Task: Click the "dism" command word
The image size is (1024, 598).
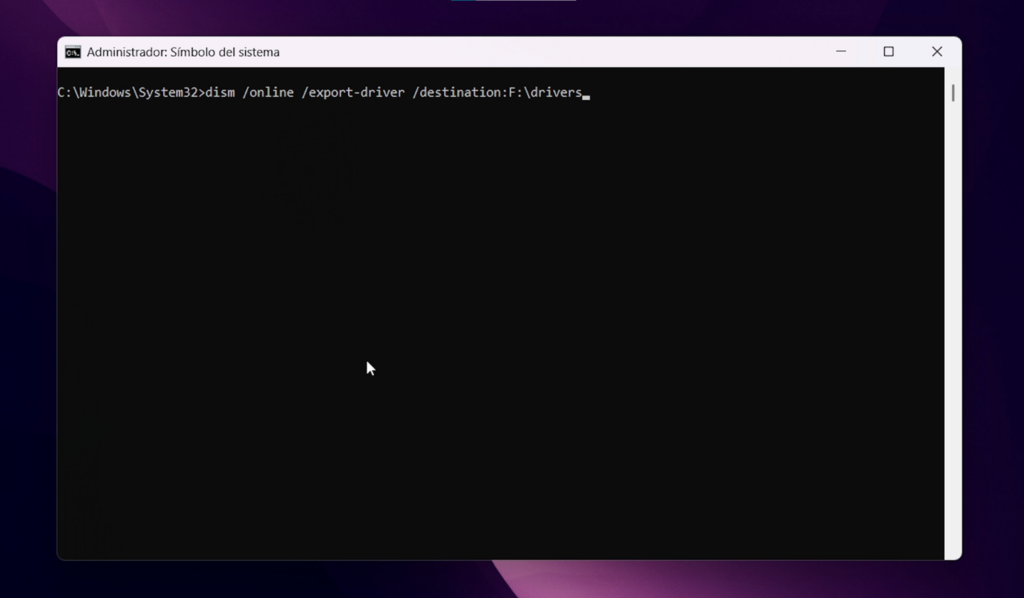Action: coord(219,93)
